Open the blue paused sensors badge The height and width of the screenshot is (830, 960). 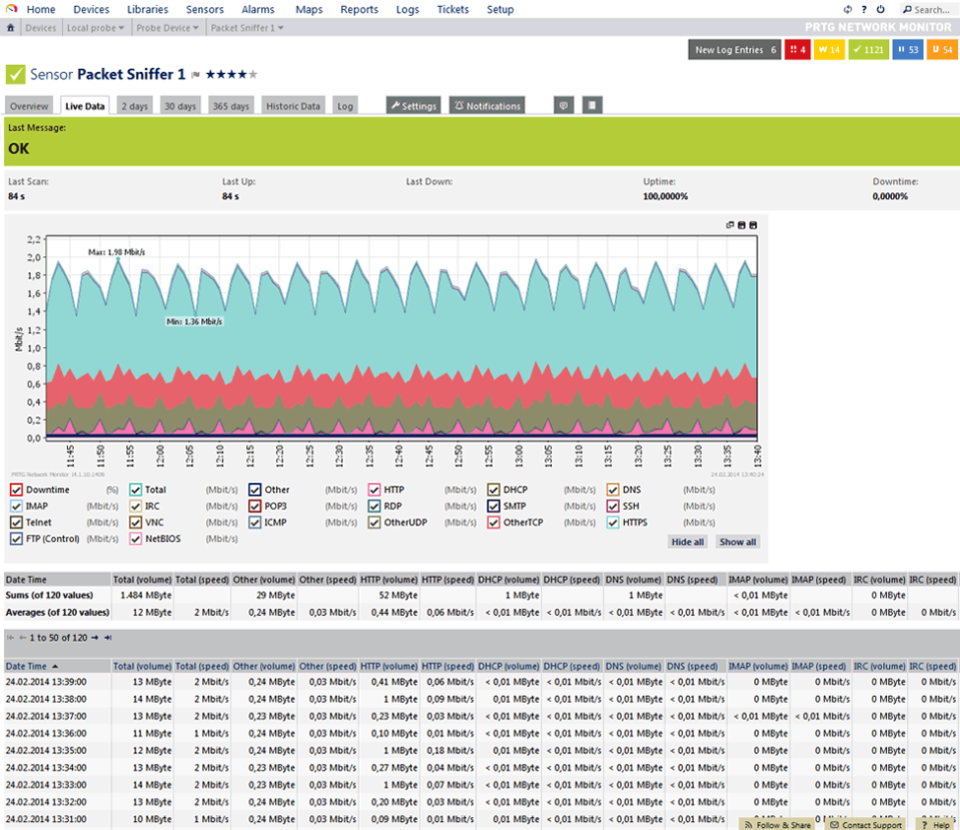pos(908,50)
